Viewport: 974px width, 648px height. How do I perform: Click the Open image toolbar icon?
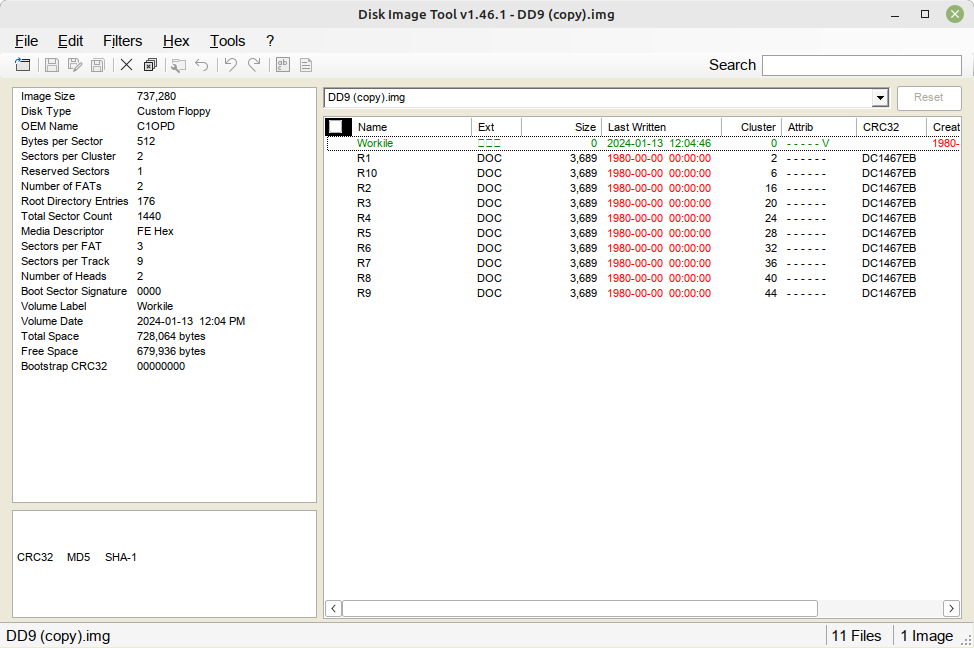point(23,65)
